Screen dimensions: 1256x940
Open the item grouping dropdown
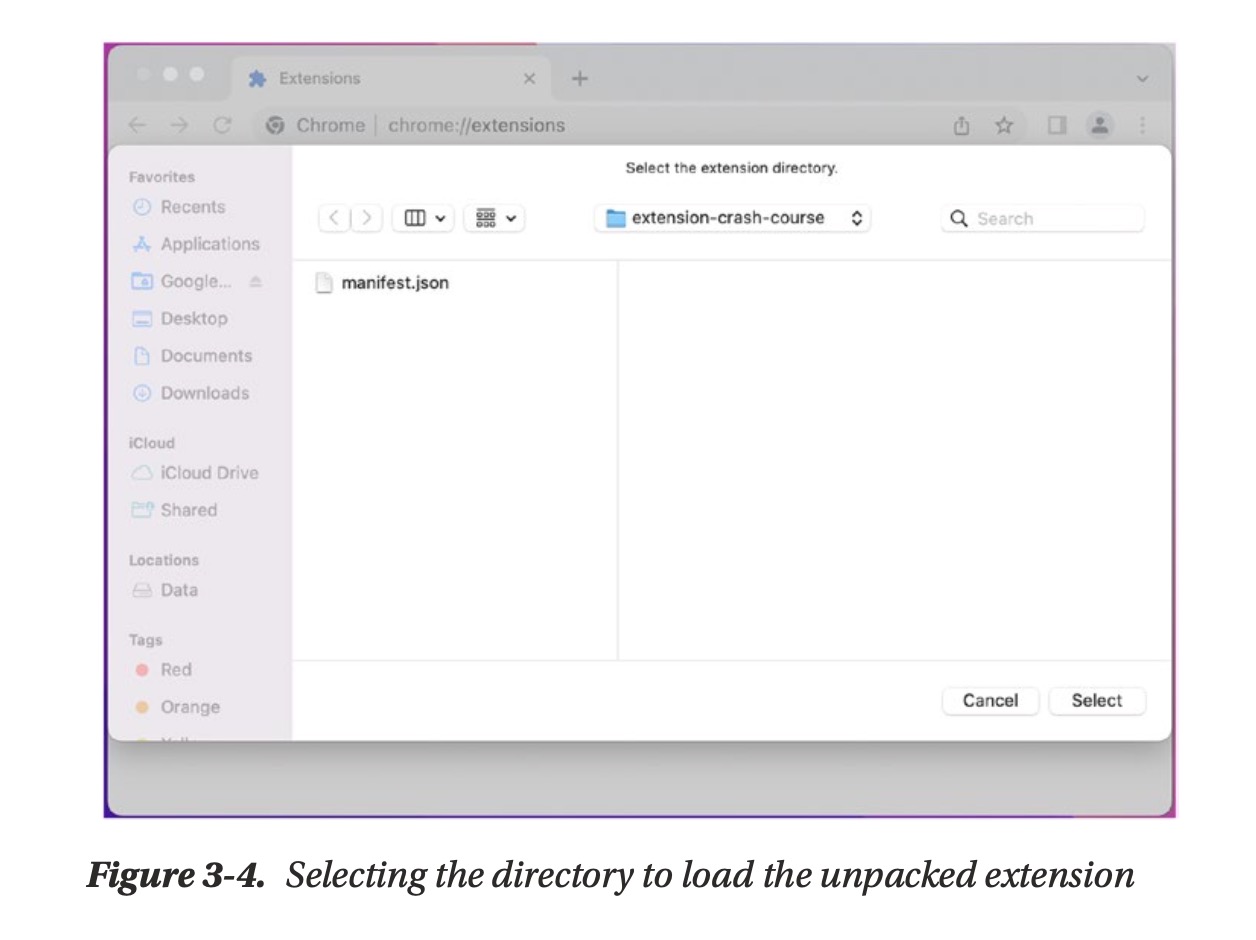tap(495, 218)
